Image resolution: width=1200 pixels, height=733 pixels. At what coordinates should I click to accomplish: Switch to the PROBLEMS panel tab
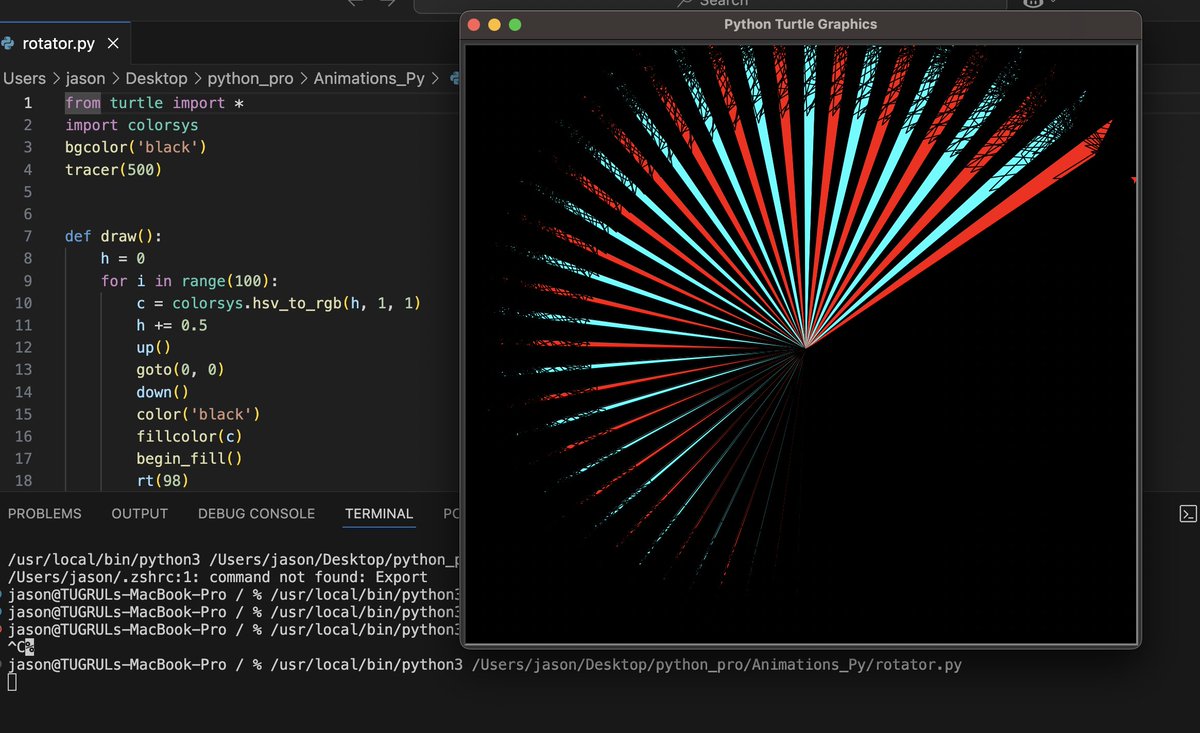coord(44,514)
